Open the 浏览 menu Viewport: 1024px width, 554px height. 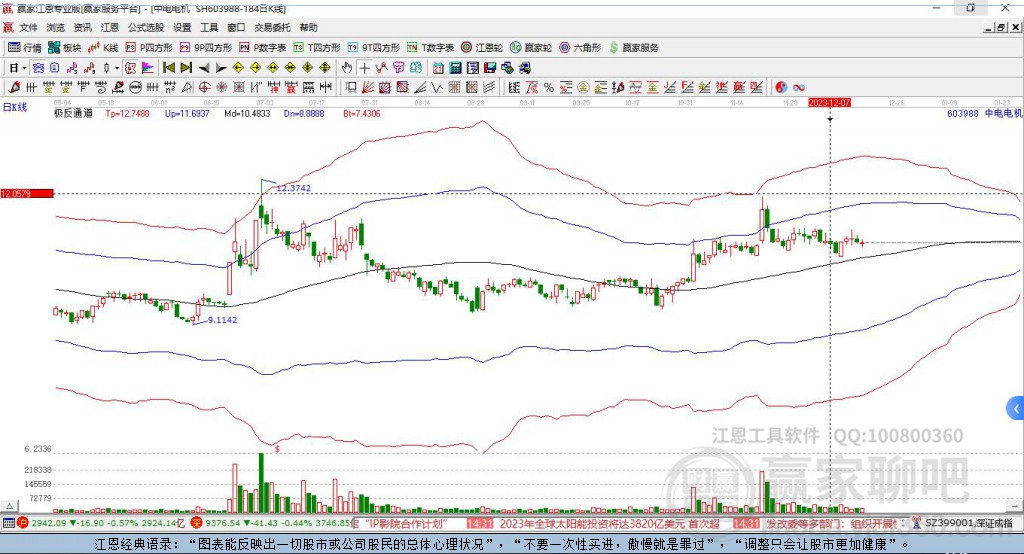point(56,27)
